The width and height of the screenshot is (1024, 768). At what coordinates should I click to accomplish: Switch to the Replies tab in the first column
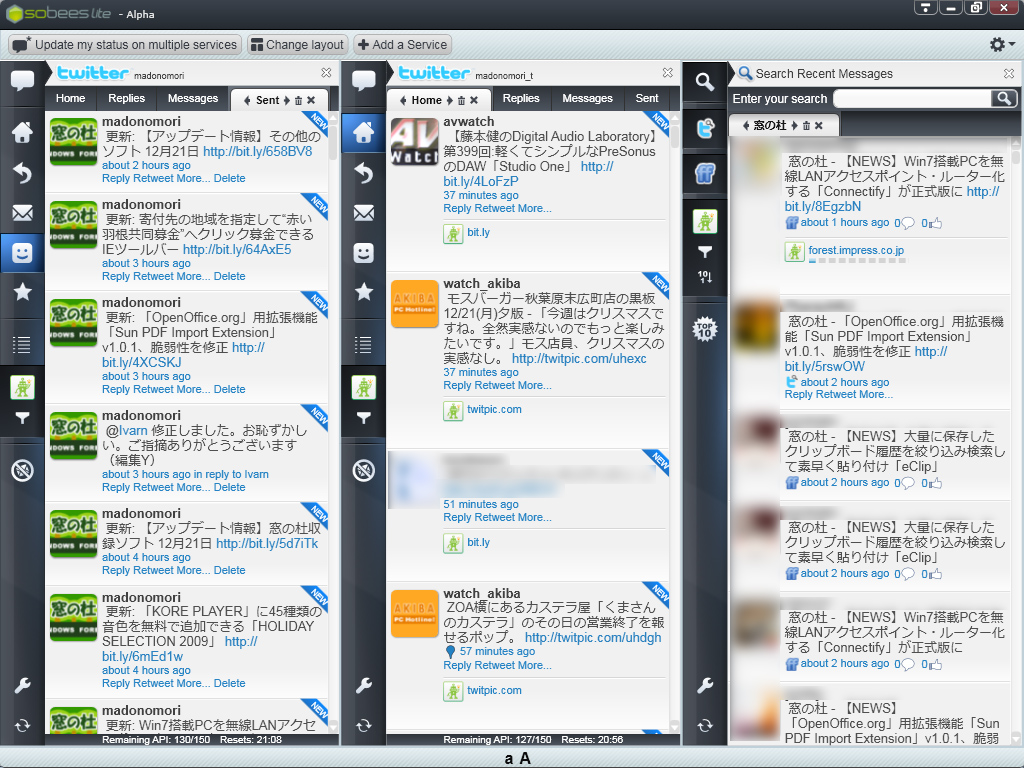coord(126,98)
